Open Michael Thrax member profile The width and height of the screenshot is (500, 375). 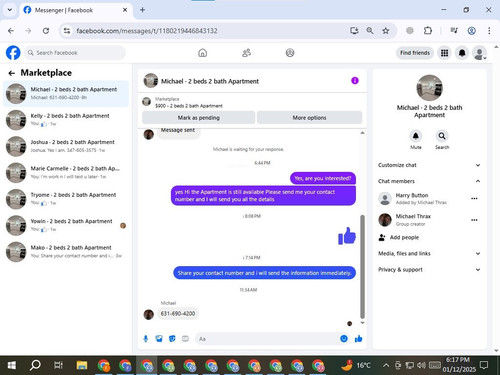pos(413,216)
